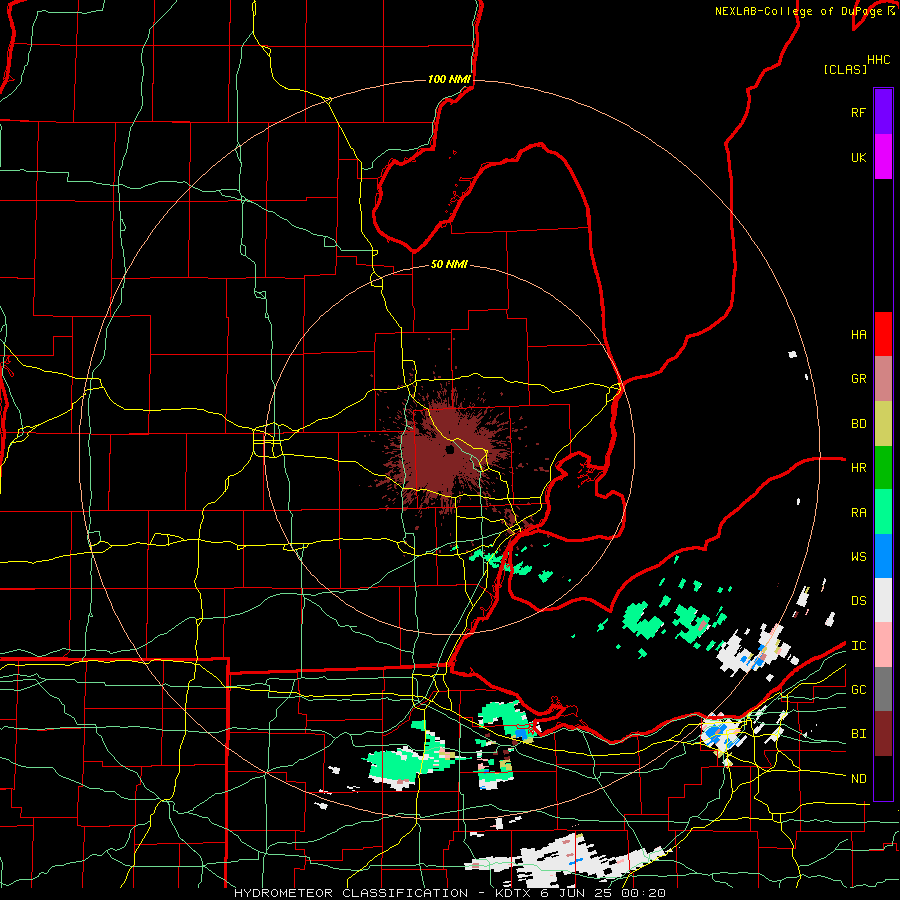Click the 'BD' legend label
900x900 pixels.
pyautogui.click(x=858, y=424)
